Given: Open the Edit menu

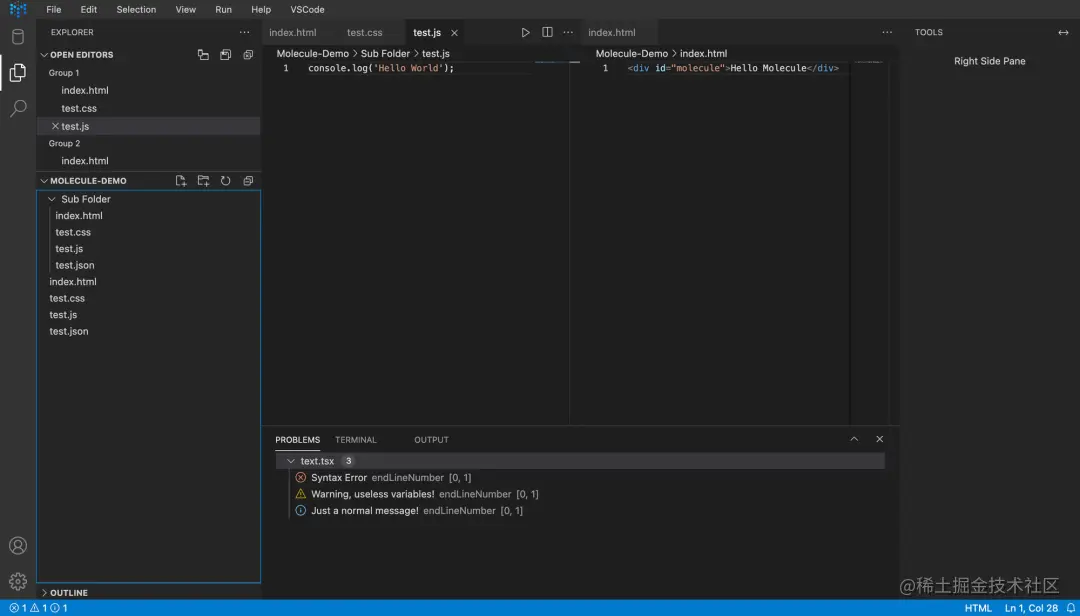Looking at the screenshot, I should pyautogui.click(x=89, y=10).
